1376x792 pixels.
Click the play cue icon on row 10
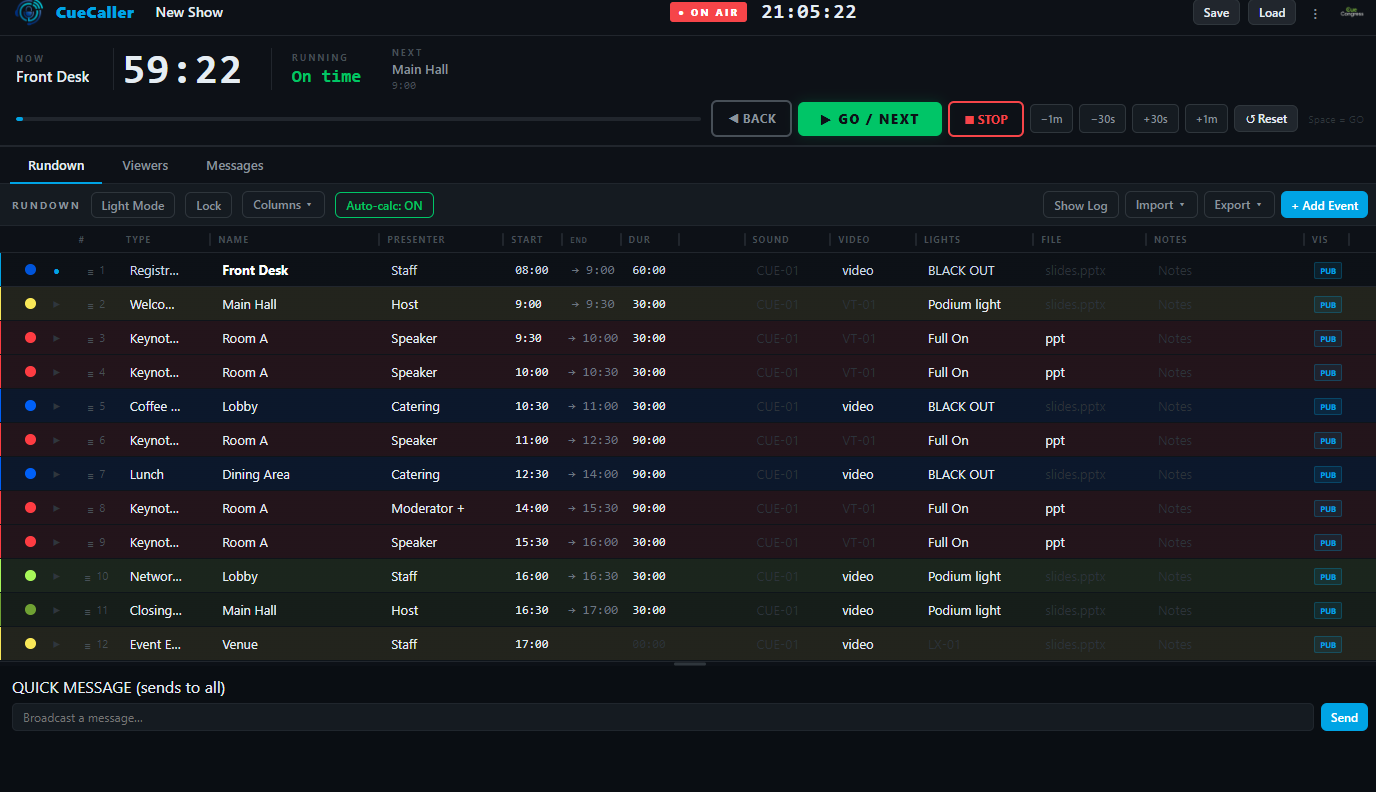[56, 576]
